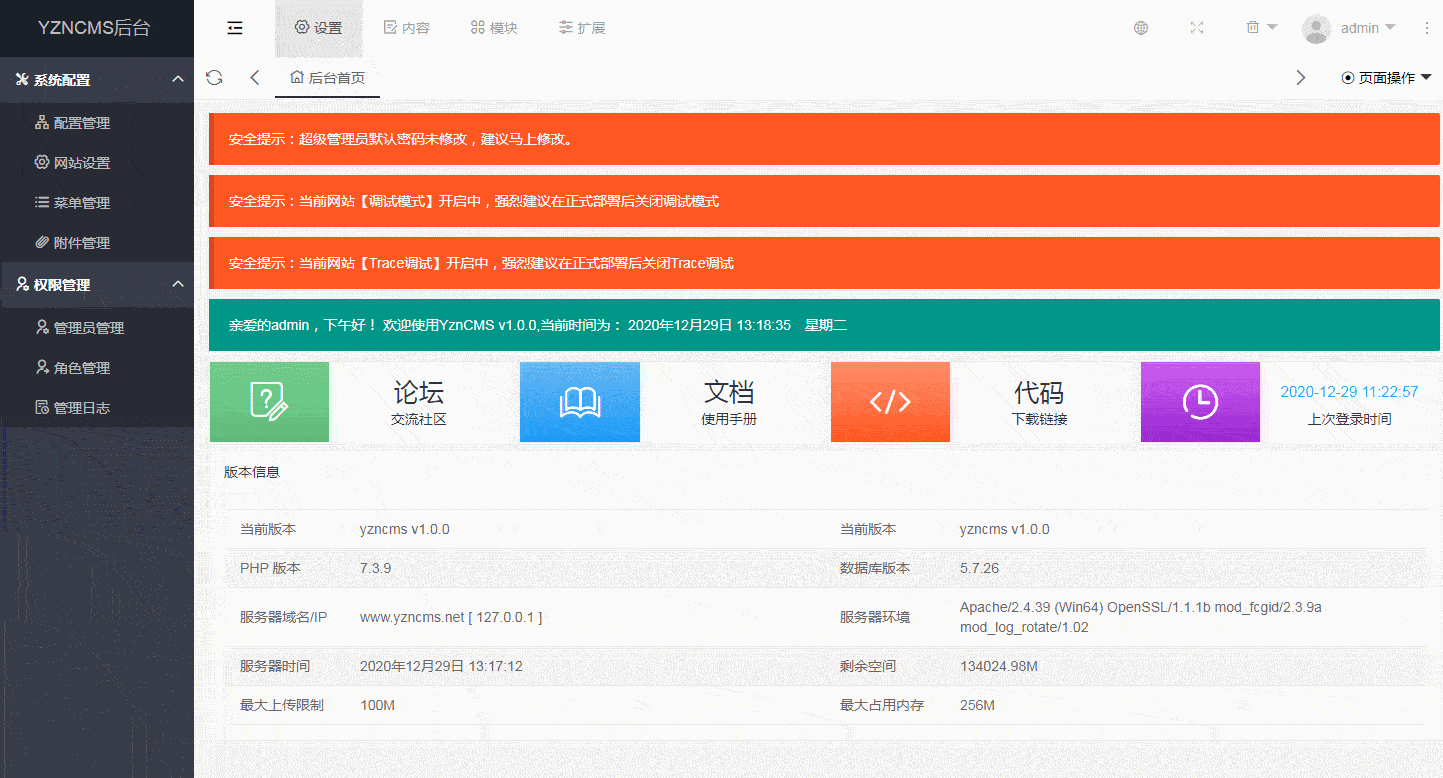This screenshot has height=778, width=1443.
Task: Collapse the sidebar with the hamburger icon
Action: click(x=234, y=27)
